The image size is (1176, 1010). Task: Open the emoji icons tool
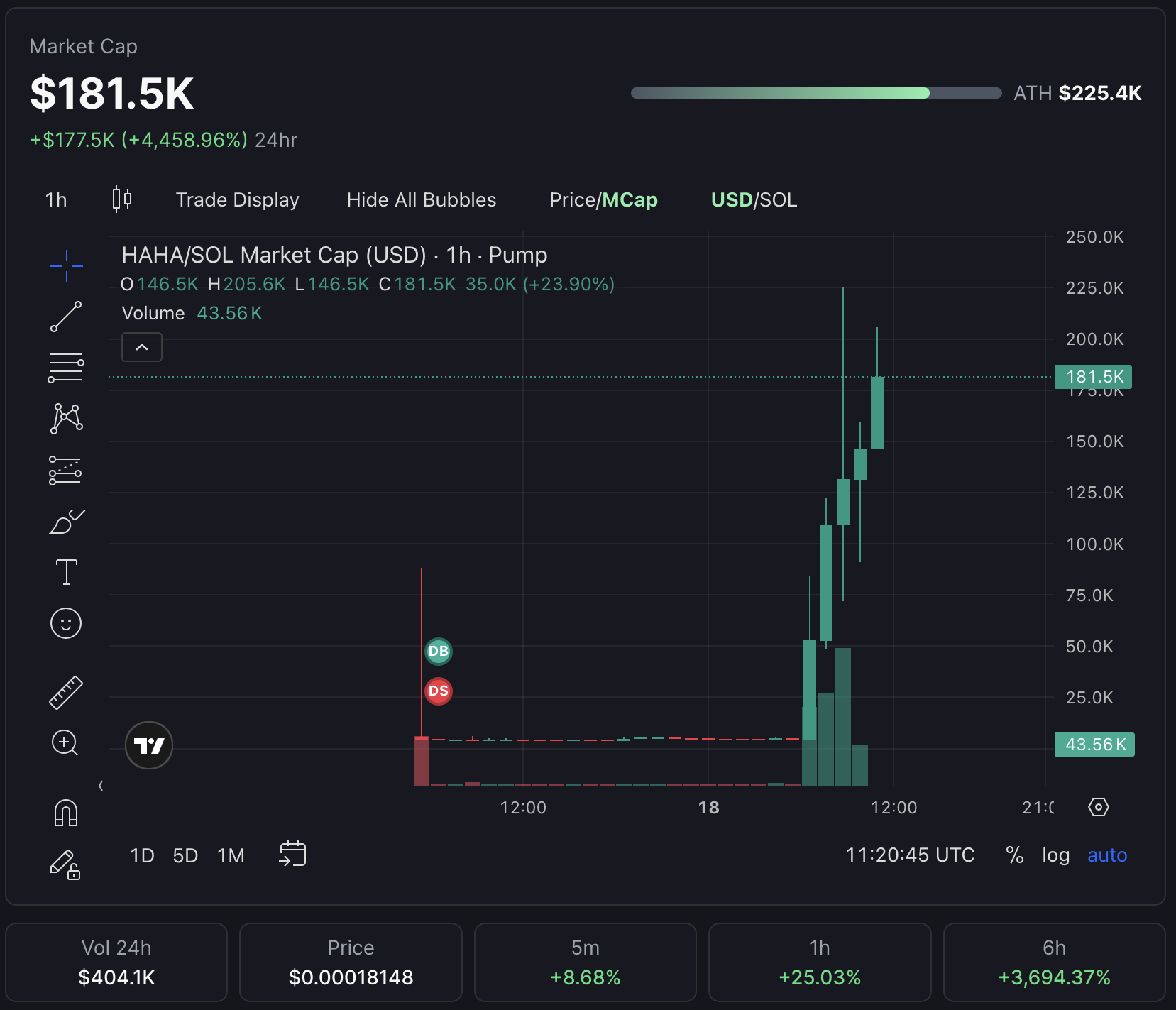pos(66,623)
